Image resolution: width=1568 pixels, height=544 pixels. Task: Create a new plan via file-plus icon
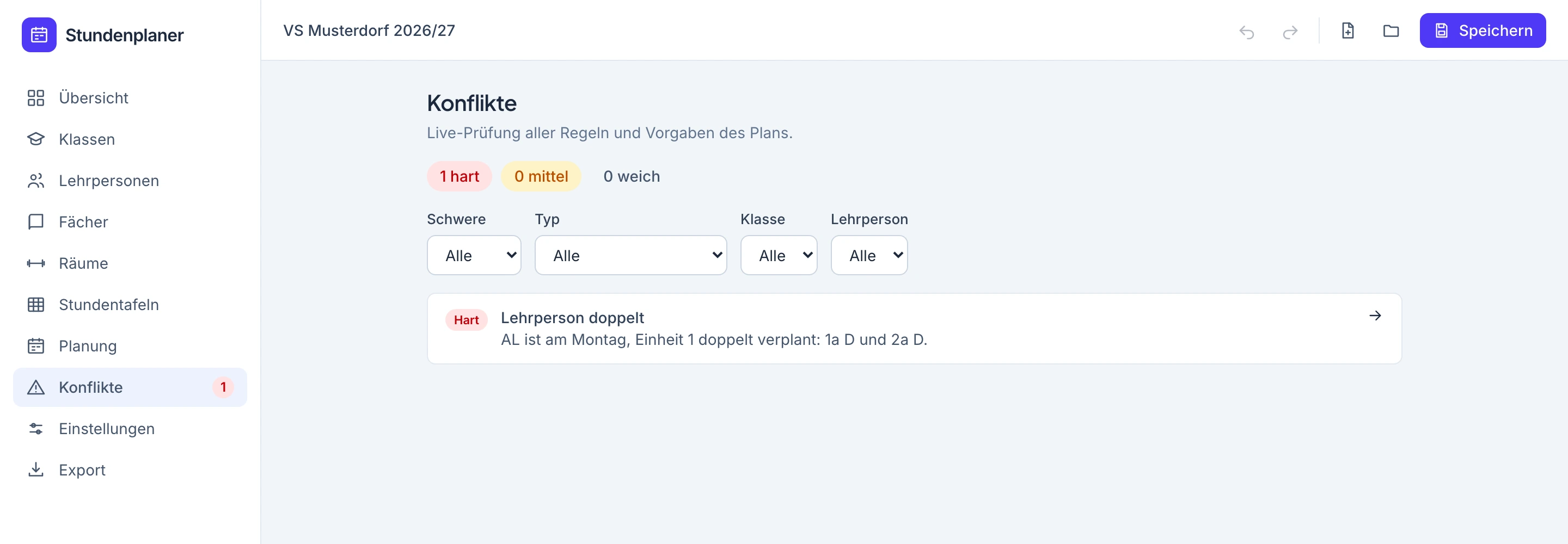[x=1347, y=30]
